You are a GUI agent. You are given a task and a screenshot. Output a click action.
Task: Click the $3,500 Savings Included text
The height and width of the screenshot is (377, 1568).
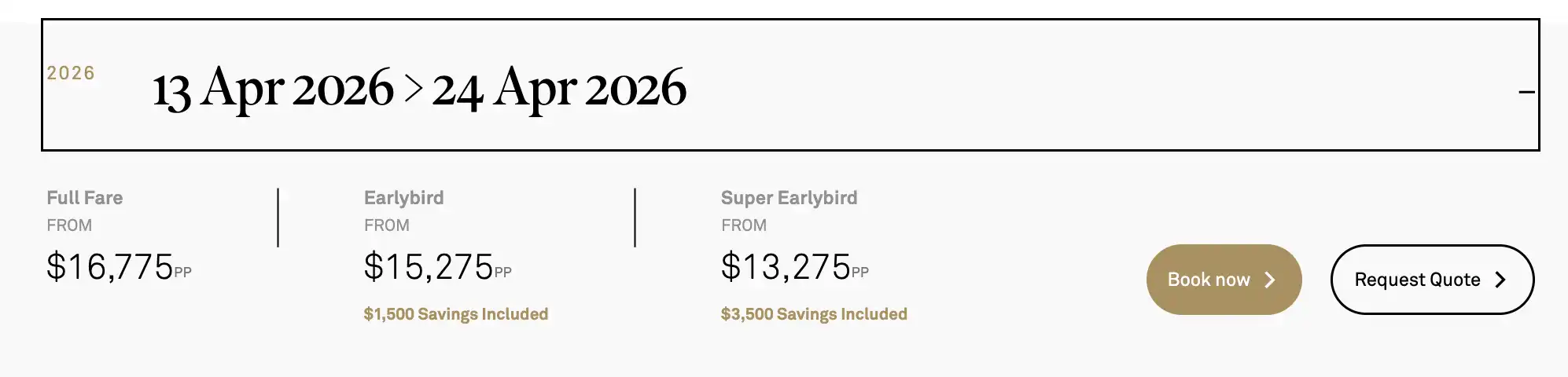[814, 314]
